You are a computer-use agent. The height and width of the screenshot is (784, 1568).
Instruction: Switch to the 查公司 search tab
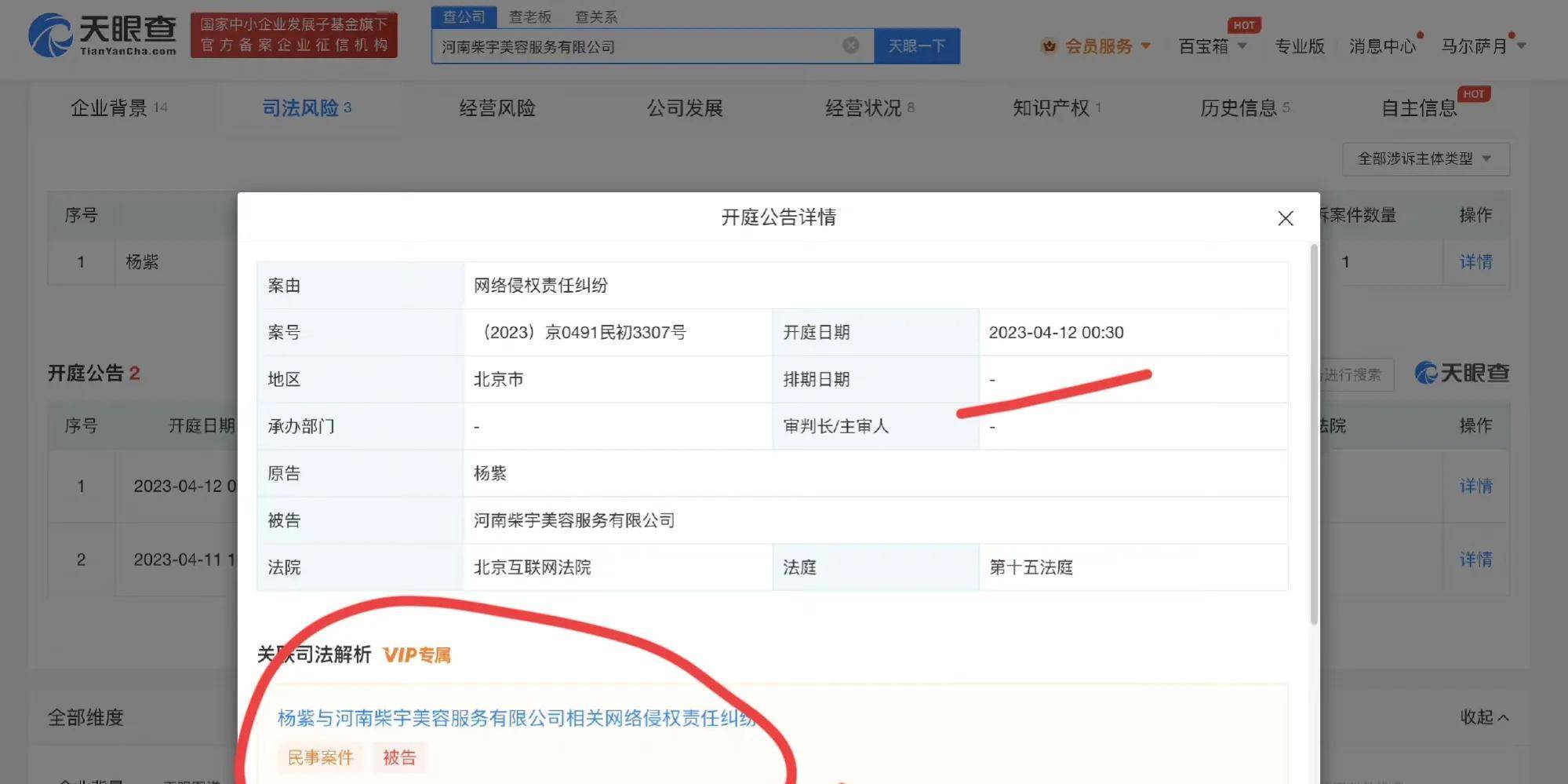click(x=464, y=16)
